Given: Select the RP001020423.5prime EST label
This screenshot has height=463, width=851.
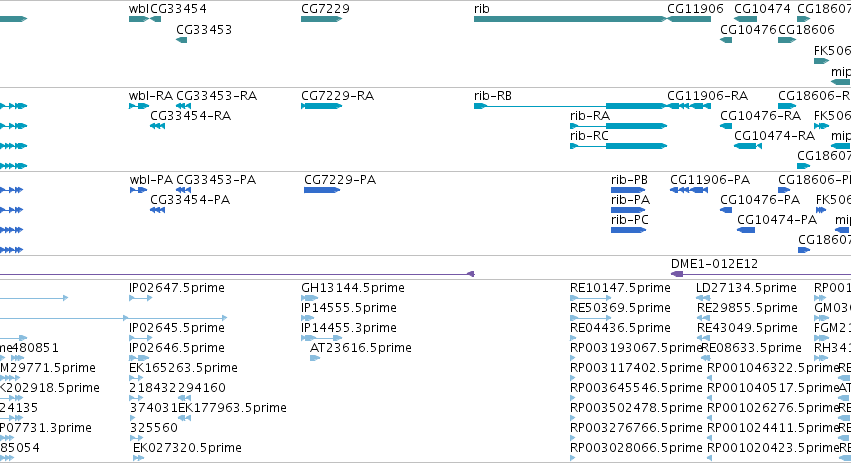Looking at the screenshot, I should point(773,448).
